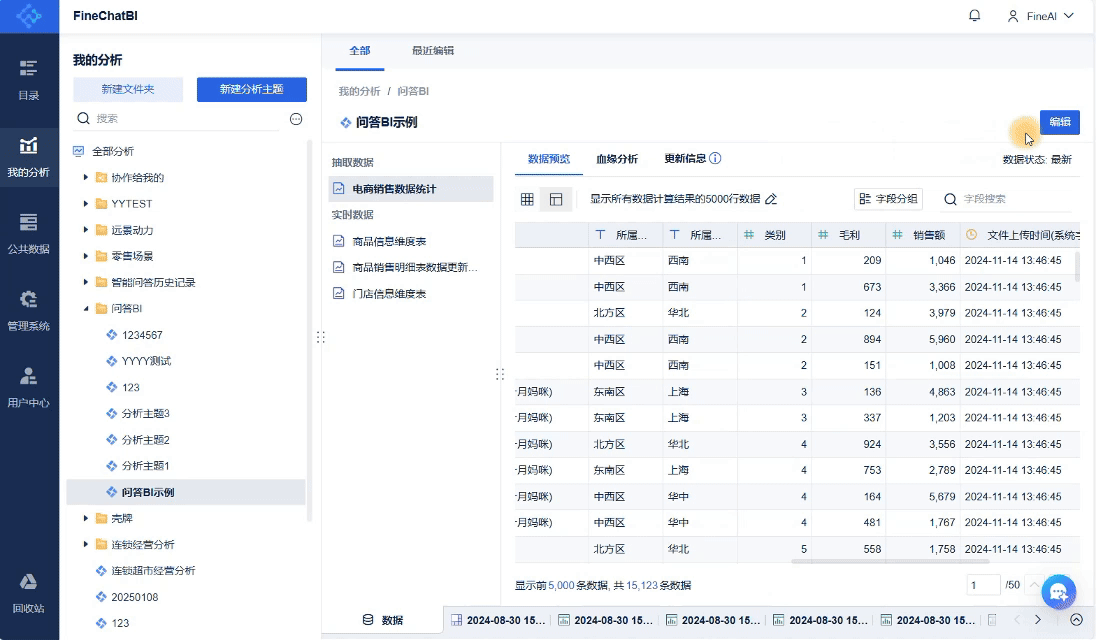Expand the 连锁经营分析 folder
This screenshot has width=1096, height=640.
coord(86,545)
